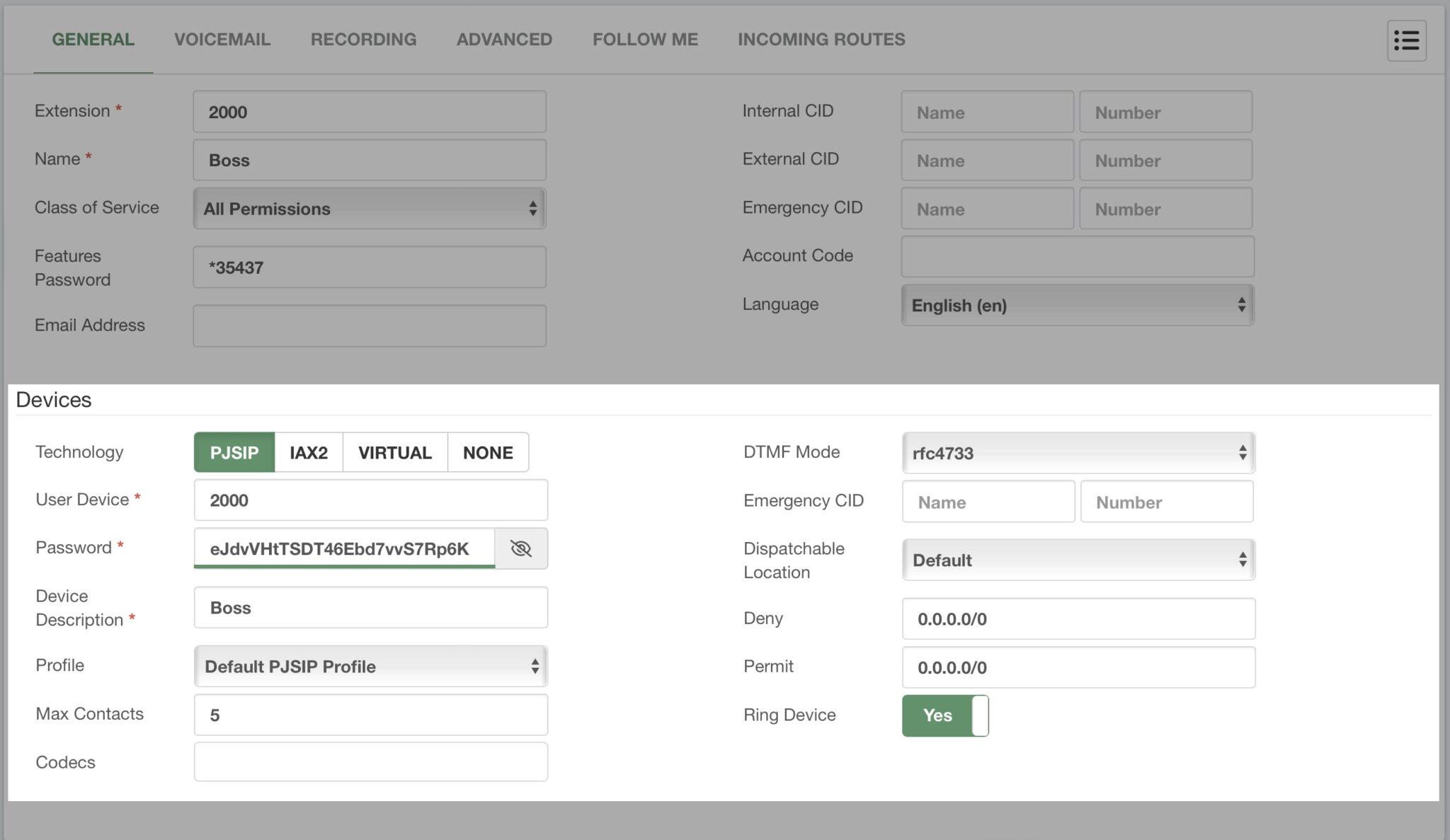Click the Deny field
Image resolution: width=1450 pixels, height=840 pixels.
[1078, 619]
